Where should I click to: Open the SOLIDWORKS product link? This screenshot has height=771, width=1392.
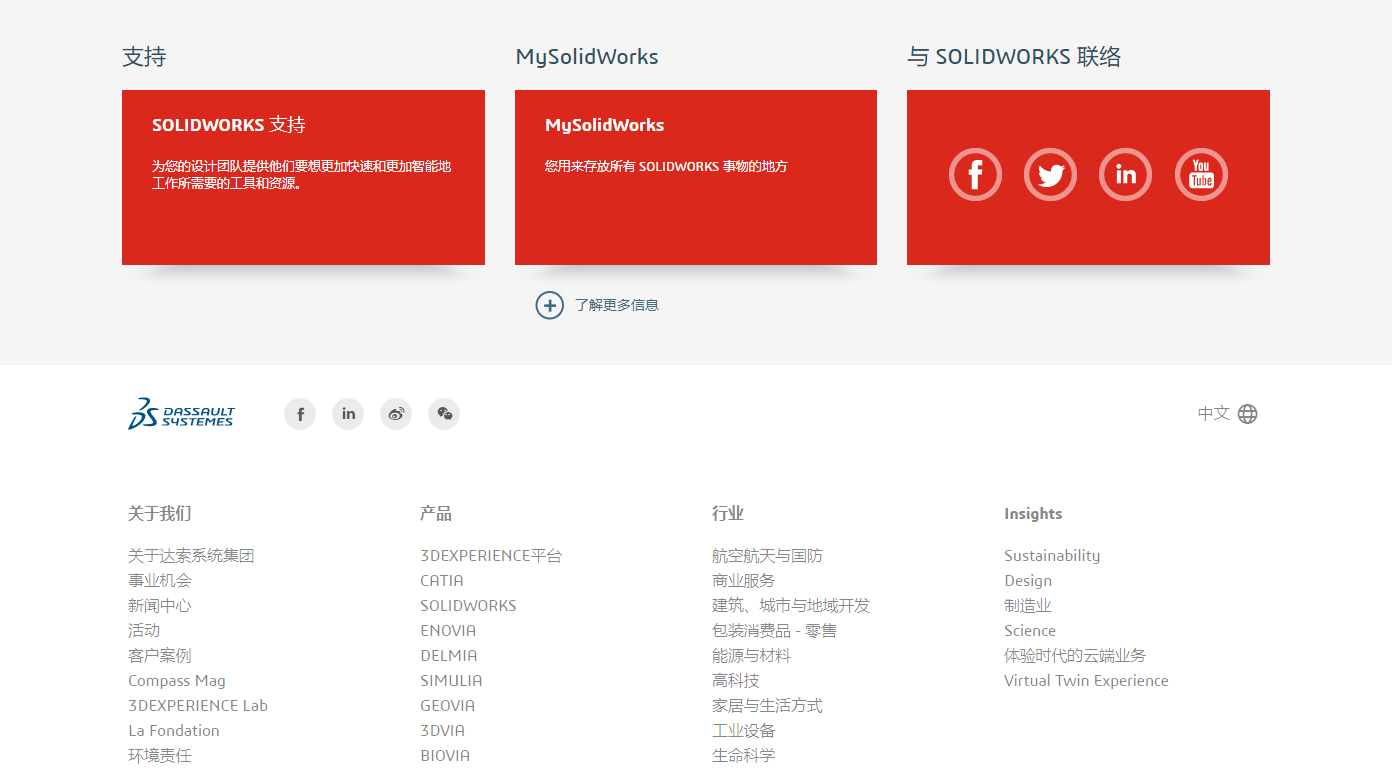point(468,605)
